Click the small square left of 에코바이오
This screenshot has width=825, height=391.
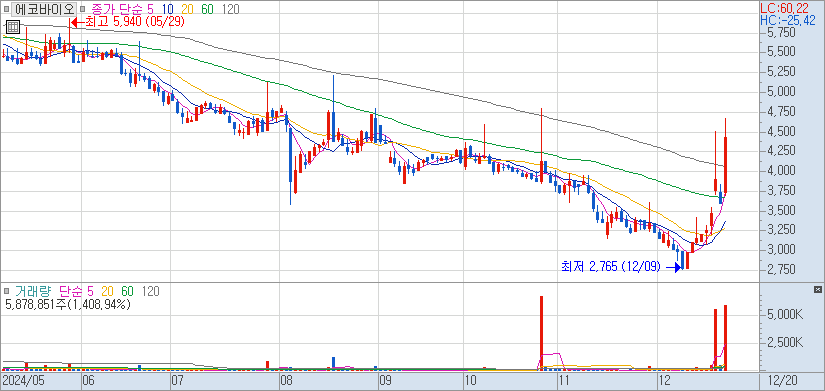pos(6,9)
